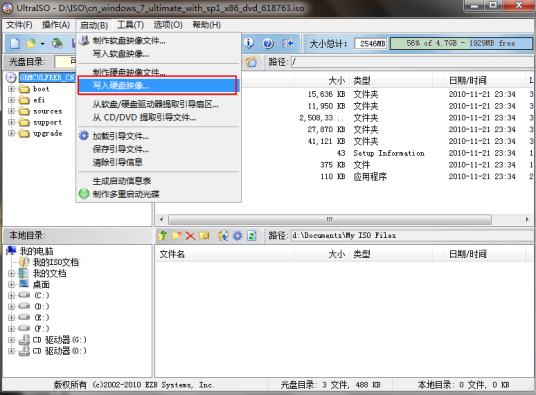Image resolution: width=536 pixels, height=395 pixels.
Task: Click the 56% of 4.7GB capacity bar
Action: click(x=460, y=43)
